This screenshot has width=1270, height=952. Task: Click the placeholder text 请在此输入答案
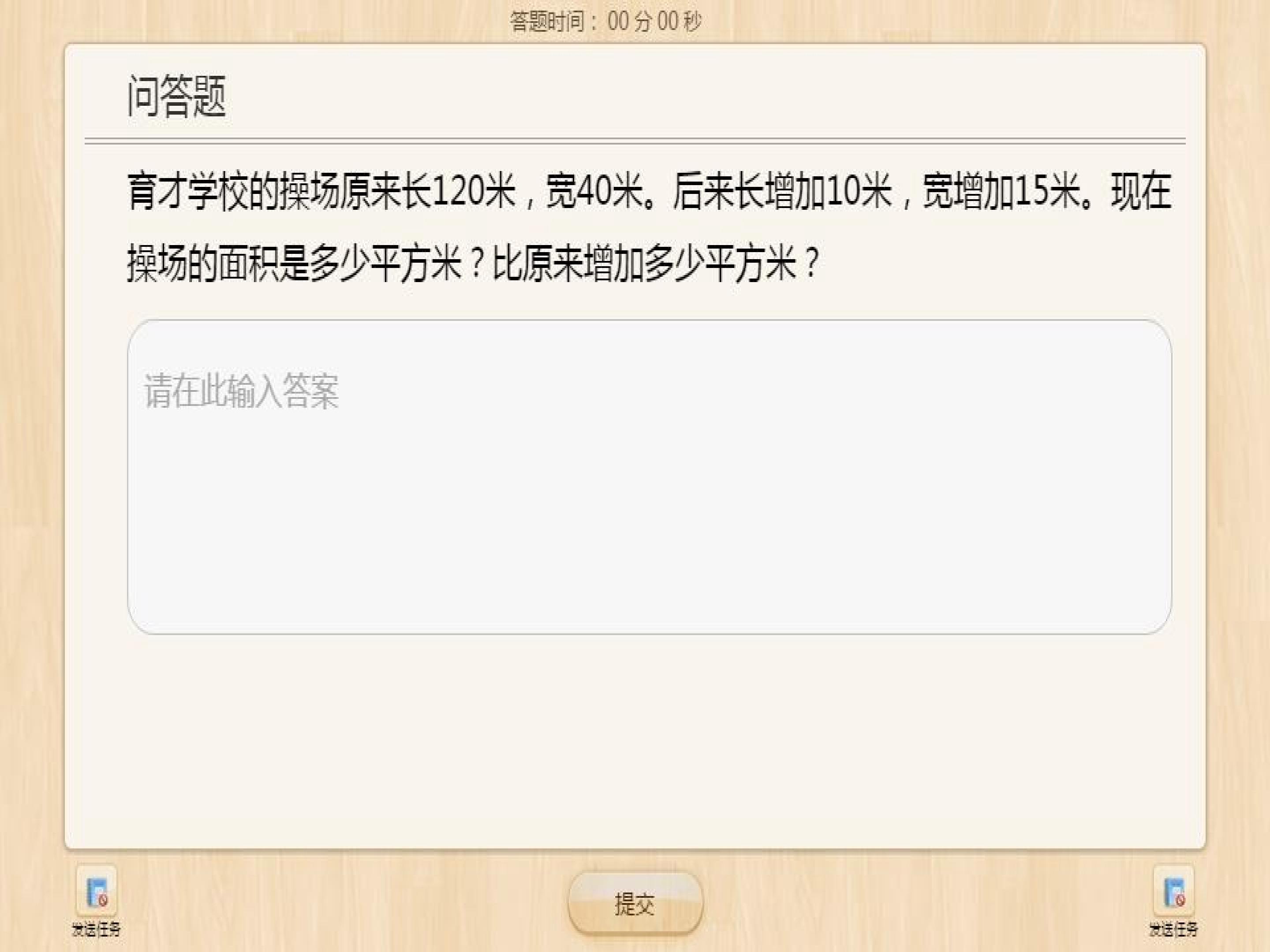241,391
